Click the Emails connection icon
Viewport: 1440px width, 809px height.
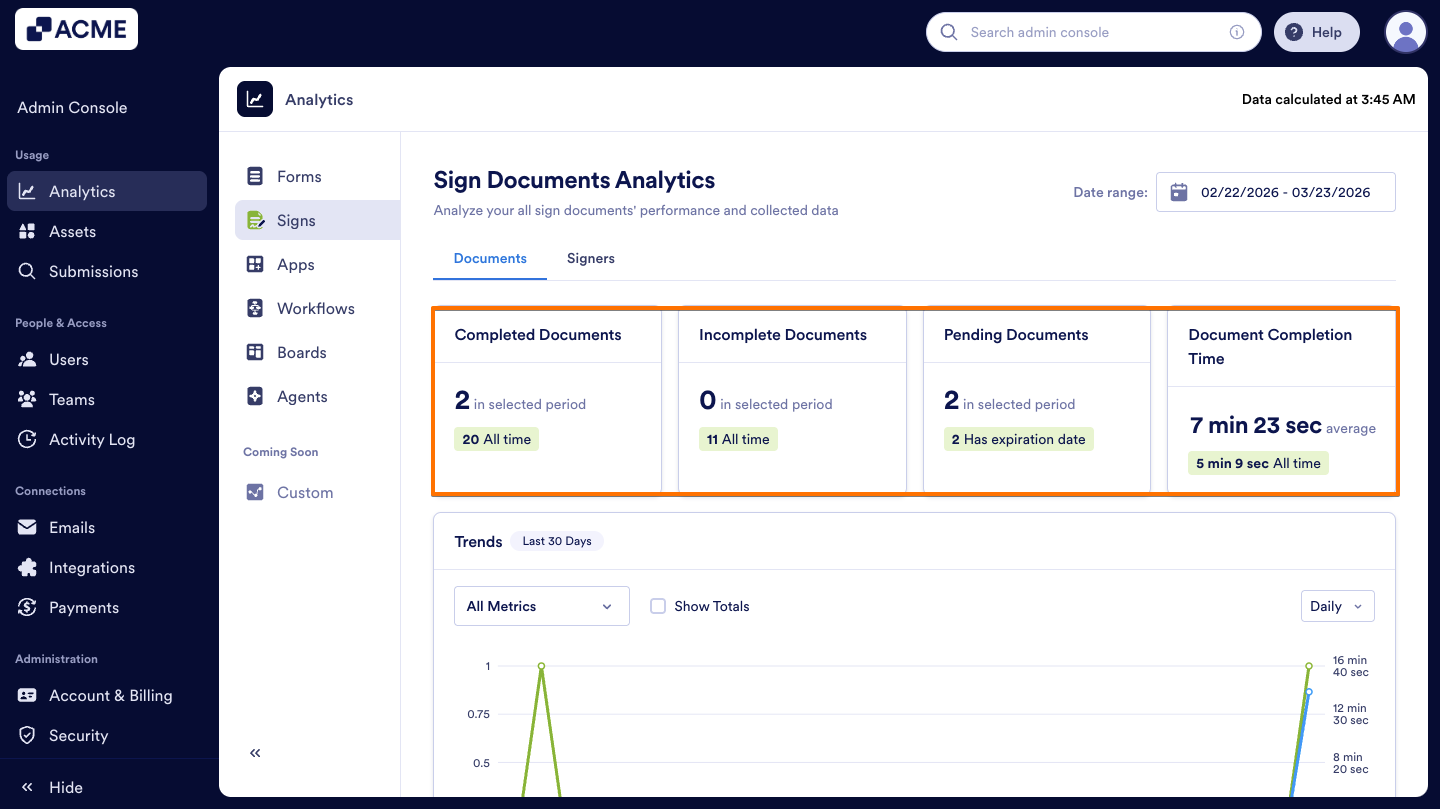pos(29,527)
